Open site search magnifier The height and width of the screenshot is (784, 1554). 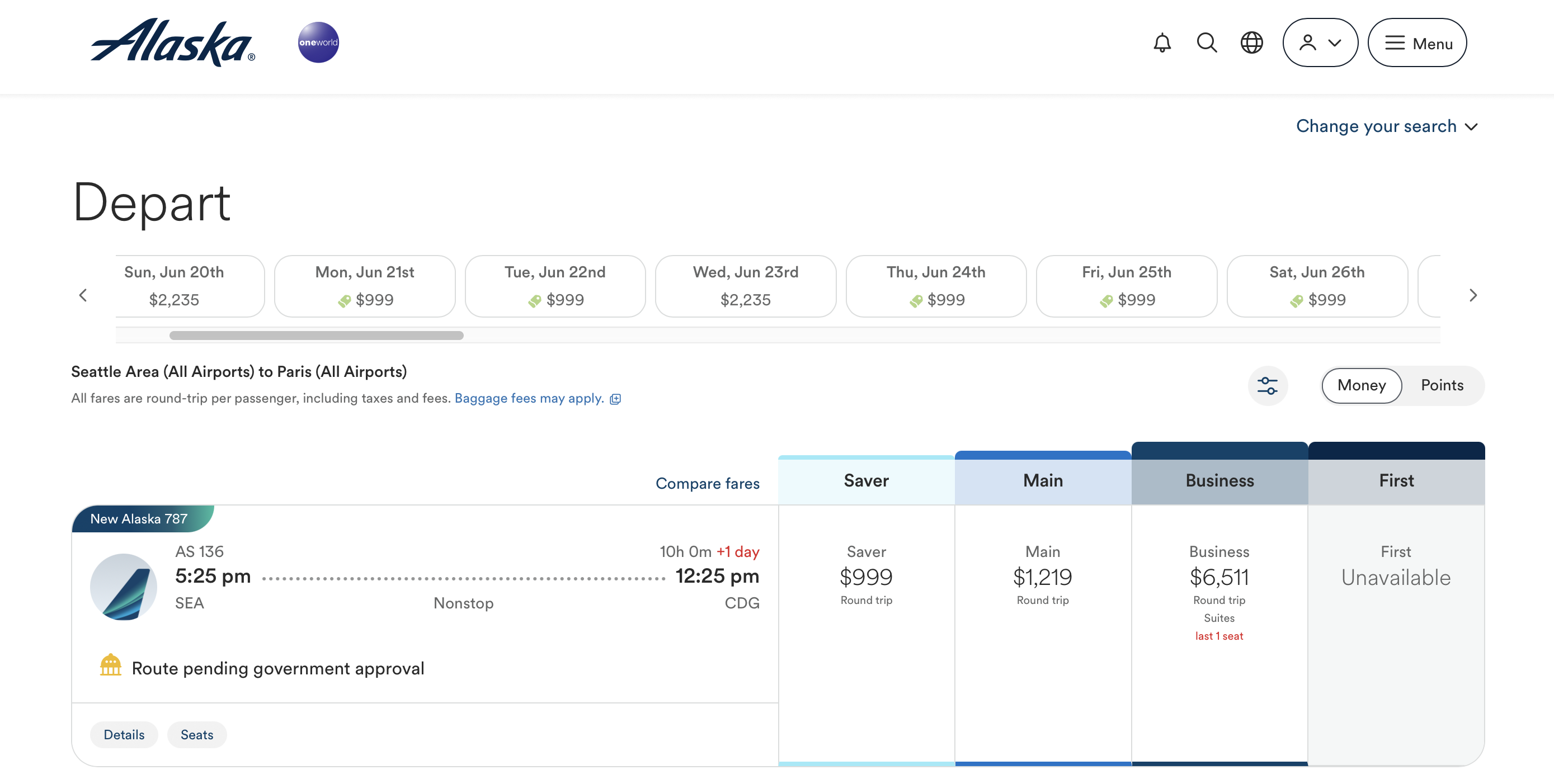[x=1207, y=43]
